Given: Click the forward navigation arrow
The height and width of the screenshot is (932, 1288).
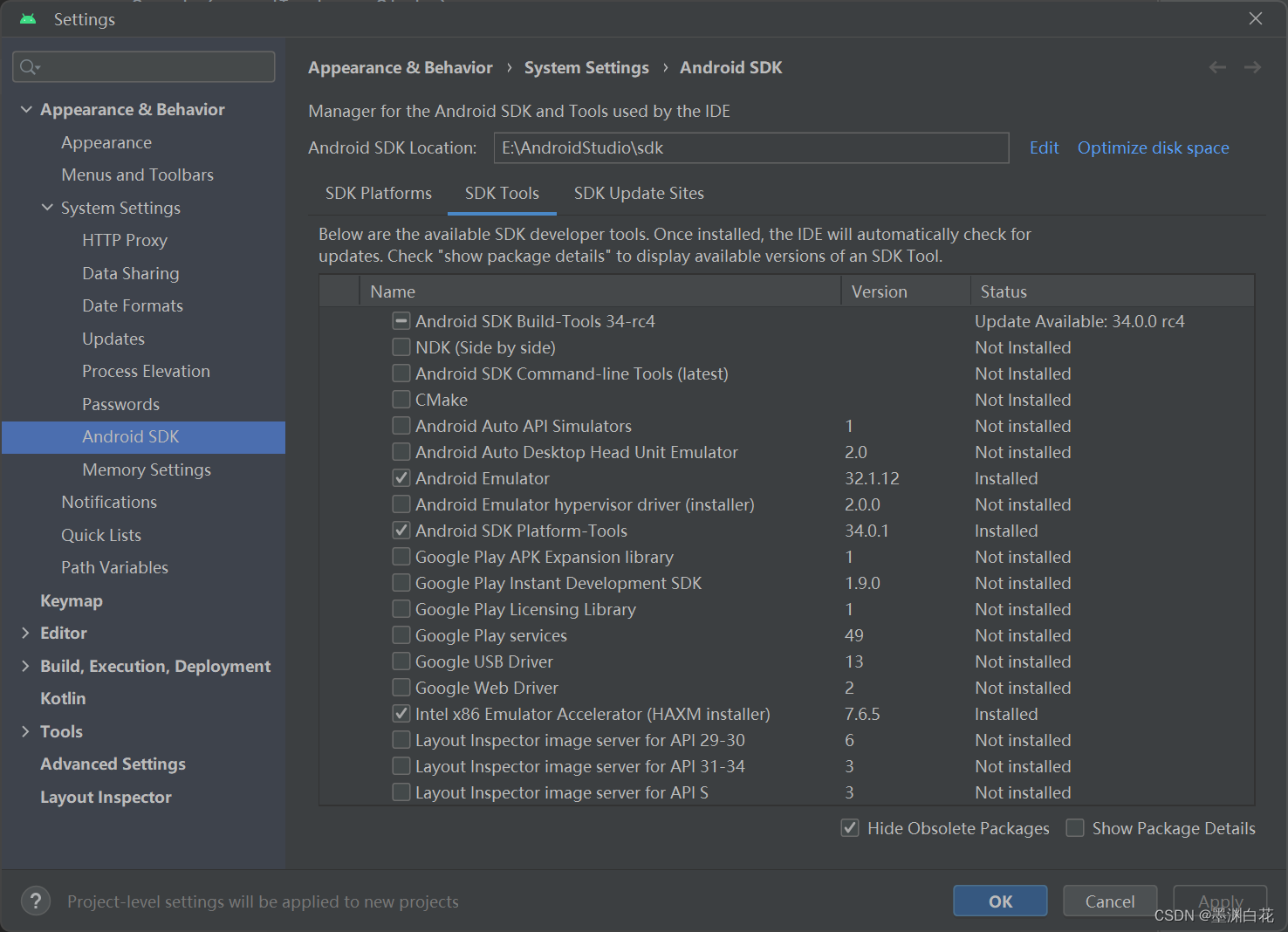Looking at the screenshot, I should coord(1252,66).
